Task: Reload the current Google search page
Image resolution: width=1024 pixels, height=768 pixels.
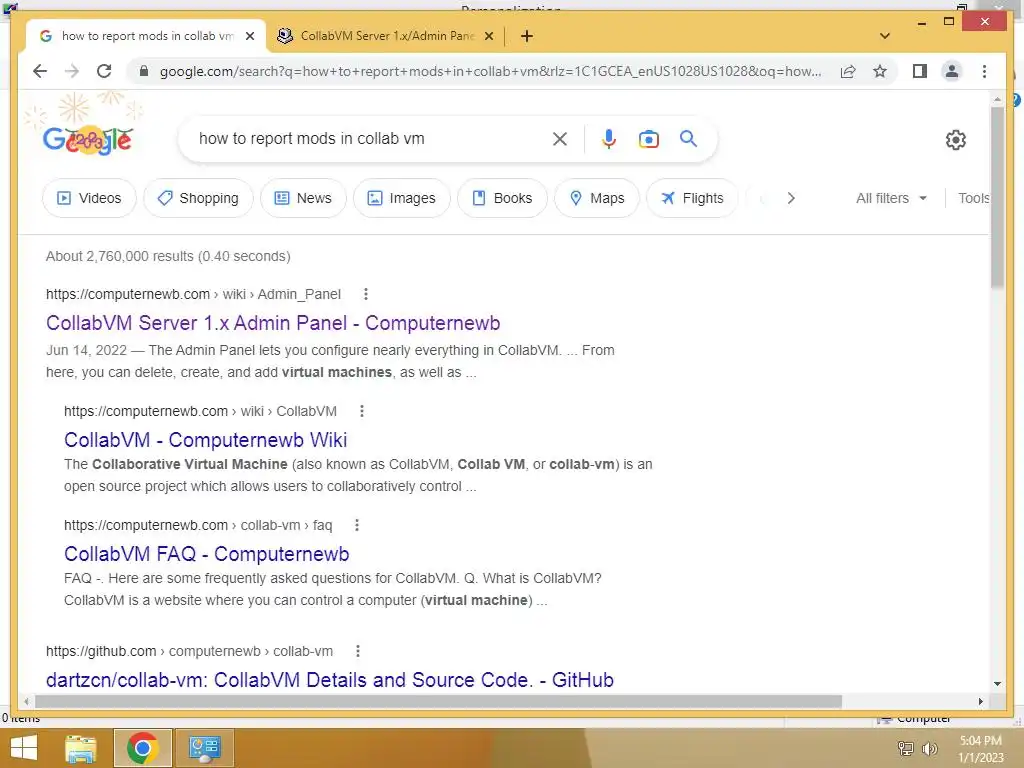Action: point(104,71)
